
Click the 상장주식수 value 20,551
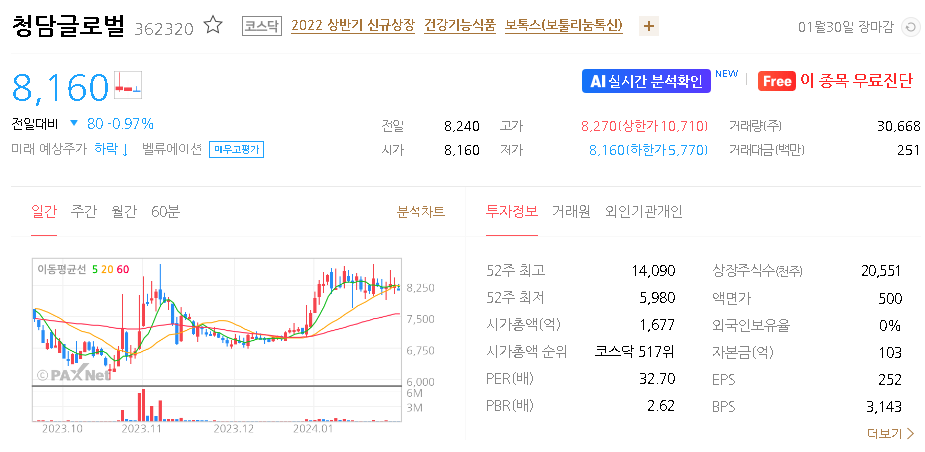pos(881,271)
